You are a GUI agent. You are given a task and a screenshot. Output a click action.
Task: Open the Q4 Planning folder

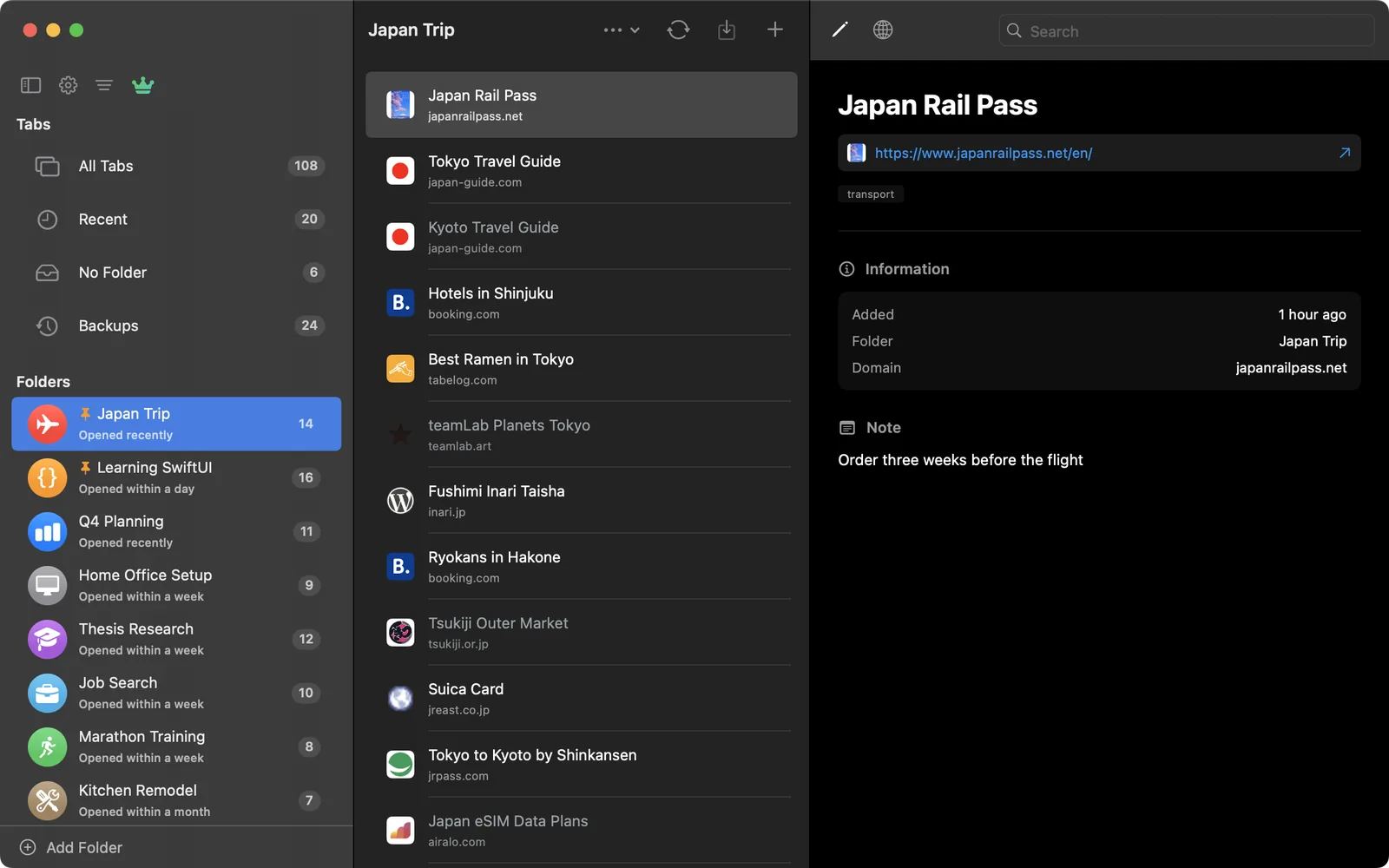[176, 531]
